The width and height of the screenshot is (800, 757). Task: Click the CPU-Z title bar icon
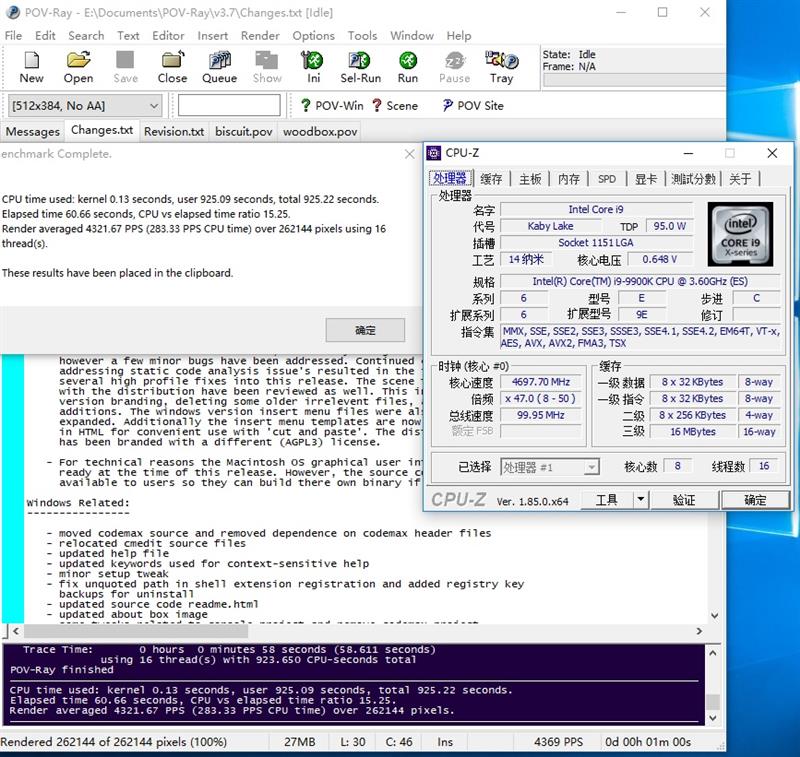[434, 153]
